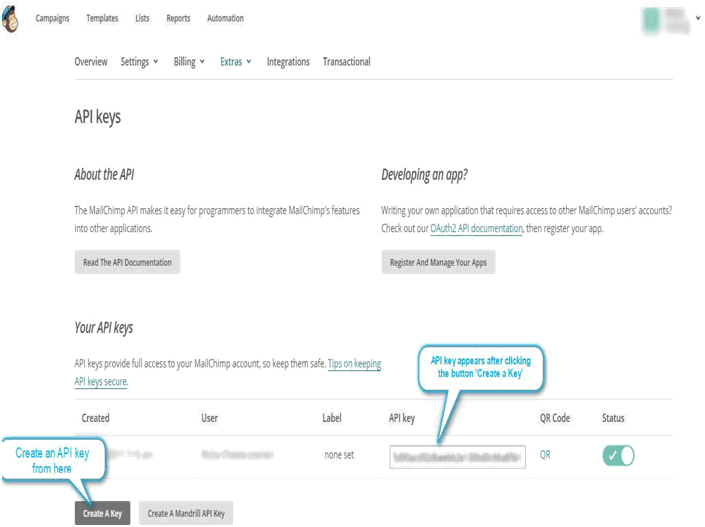
Task: Expand the account dropdown arrow
Action: pos(698,18)
